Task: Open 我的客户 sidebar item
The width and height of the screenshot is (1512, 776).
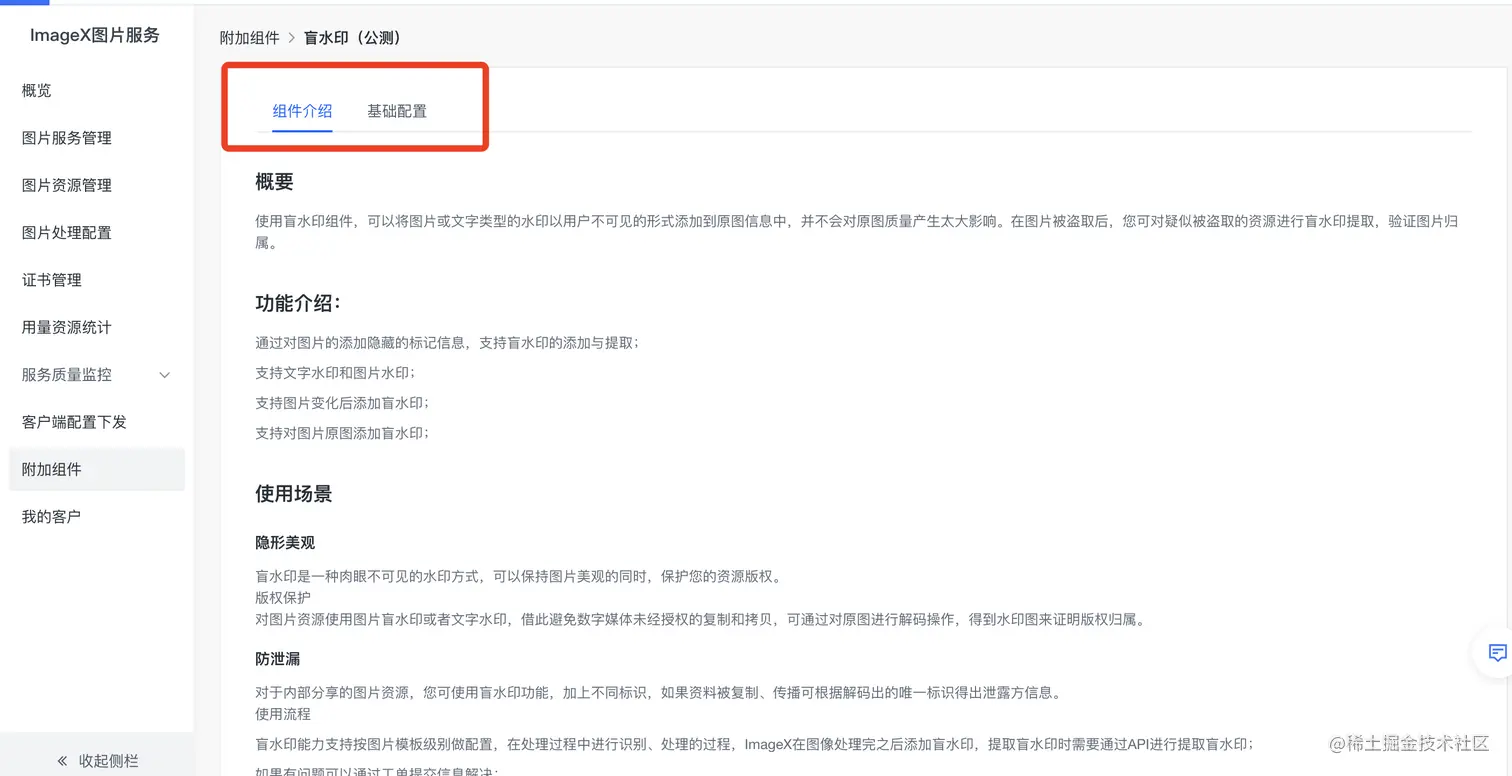Action: click(x=52, y=517)
